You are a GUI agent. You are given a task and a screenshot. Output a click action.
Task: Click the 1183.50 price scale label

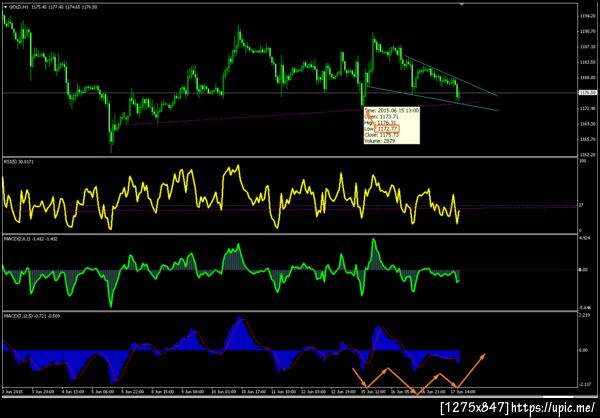(586, 62)
